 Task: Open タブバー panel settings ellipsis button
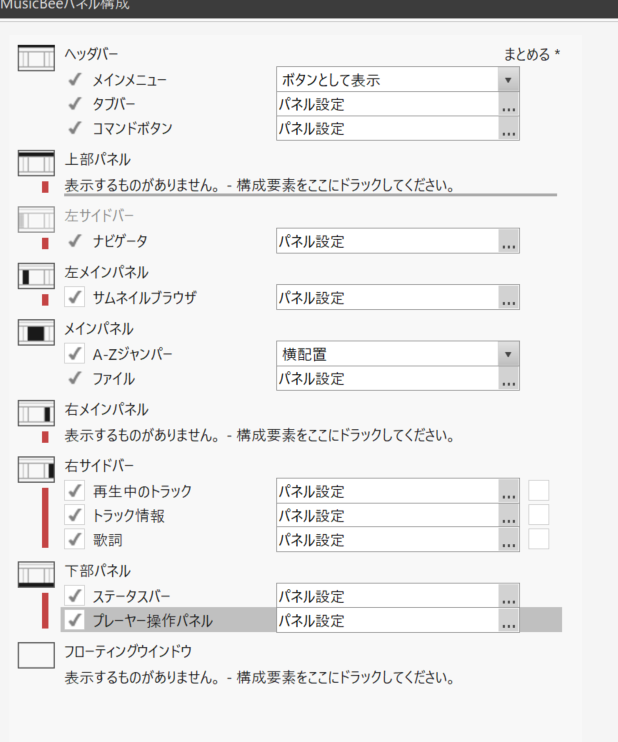tap(508, 105)
